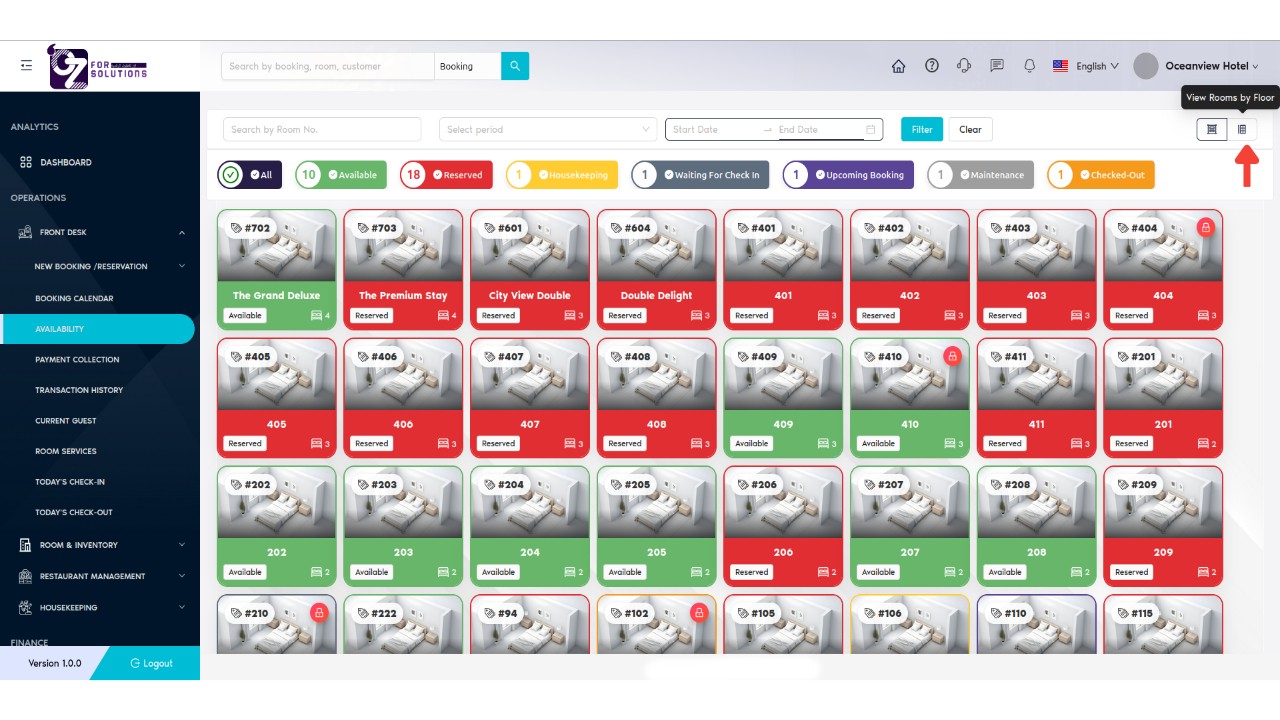The image size is (1280, 720).
Task: Open the help question mark icon
Action: coord(932,66)
